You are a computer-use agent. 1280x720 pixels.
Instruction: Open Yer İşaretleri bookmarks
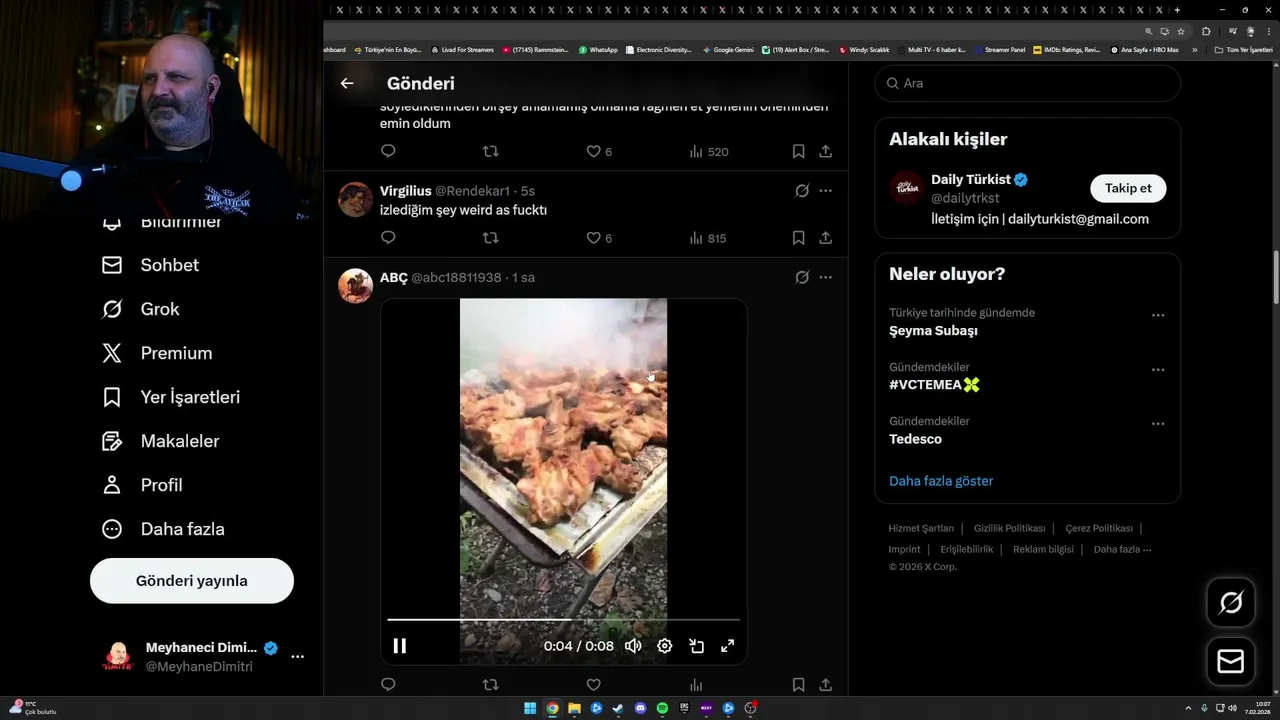(x=171, y=397)
